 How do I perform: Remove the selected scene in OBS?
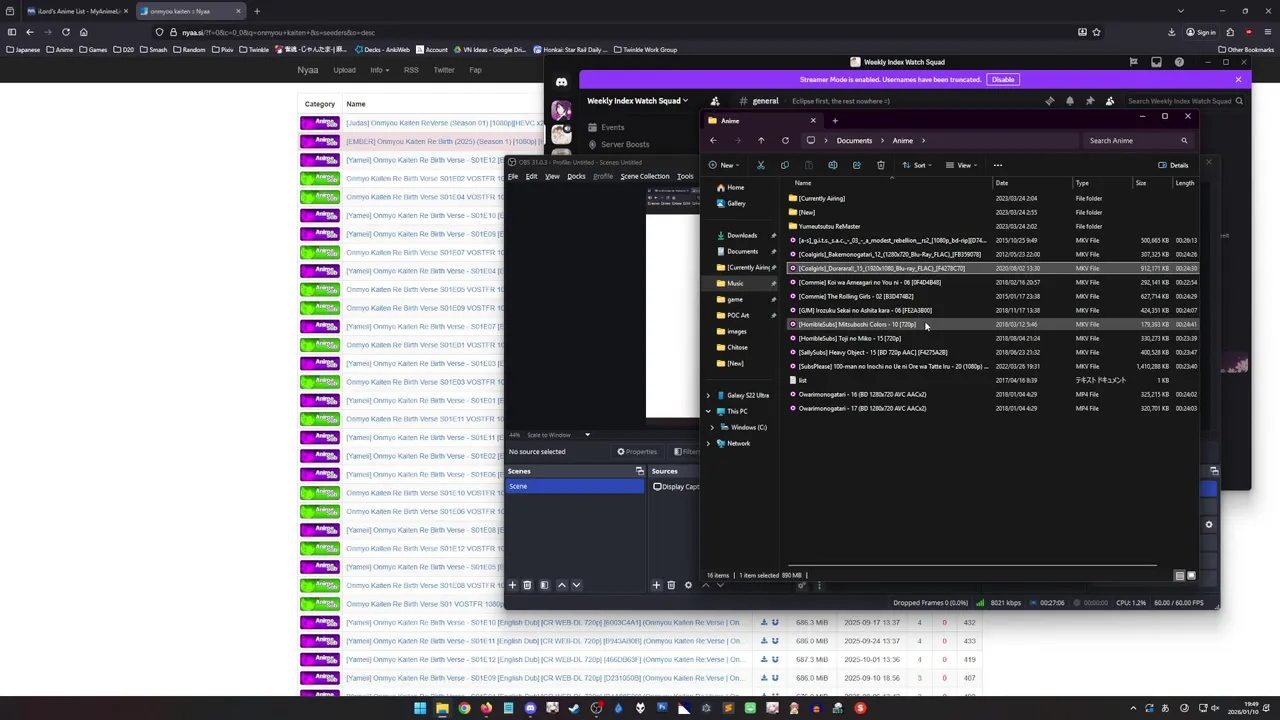pos(527,585)
